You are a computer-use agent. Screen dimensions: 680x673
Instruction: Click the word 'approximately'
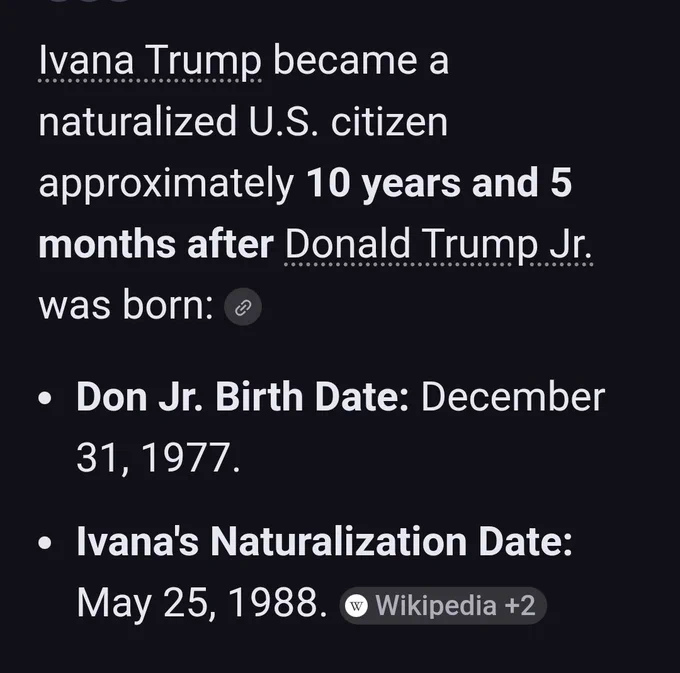[166, 184]
